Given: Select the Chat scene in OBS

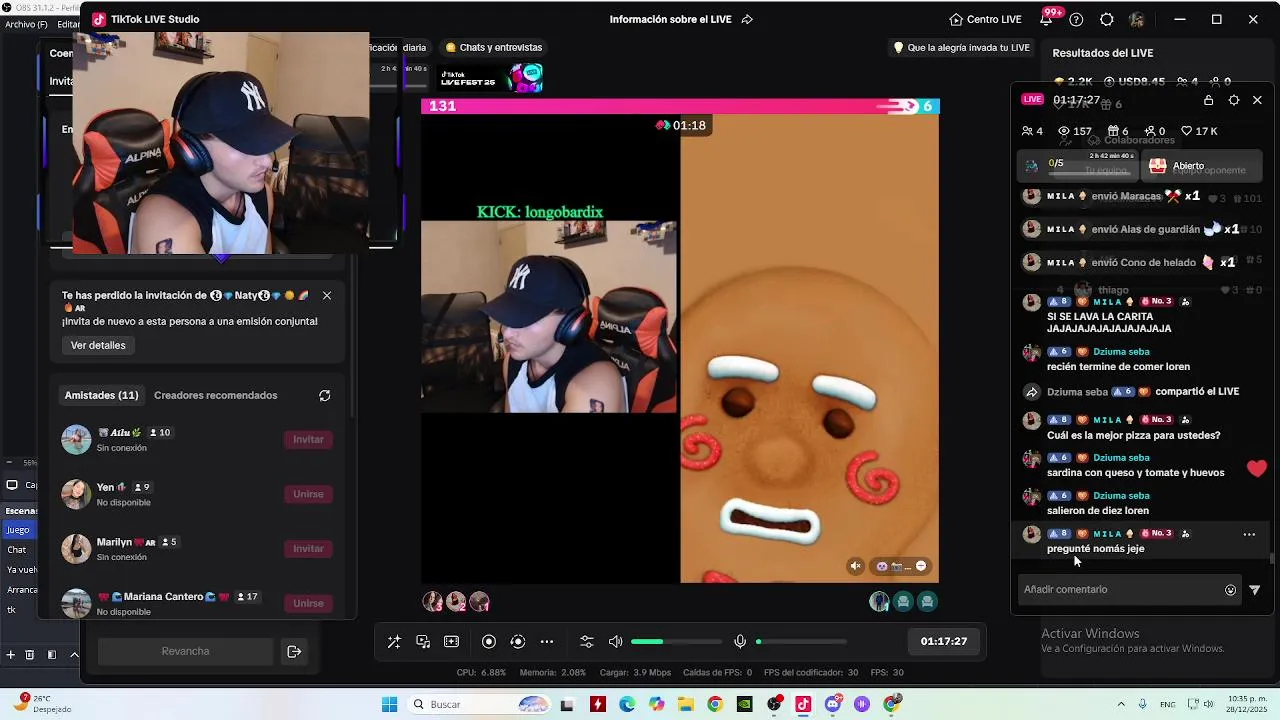Looking at the screenshot, I should (17, 550).
